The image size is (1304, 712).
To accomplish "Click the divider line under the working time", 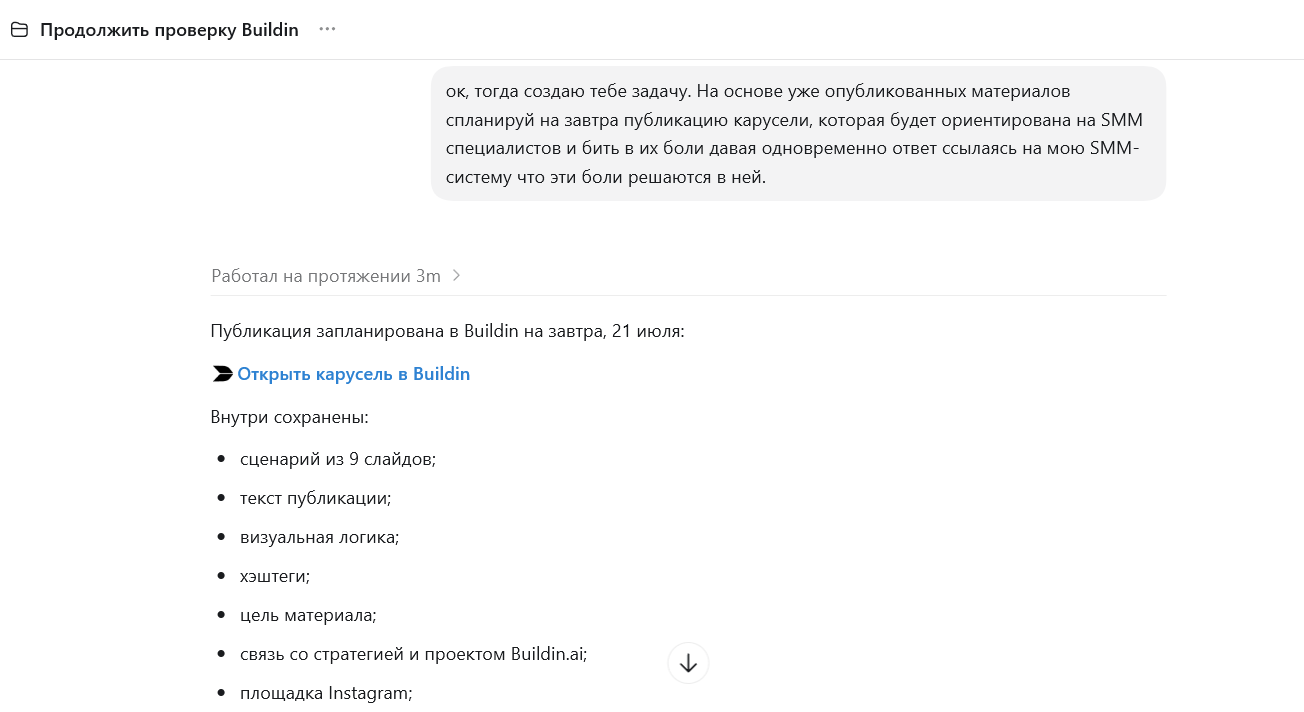I will [688, 295].
